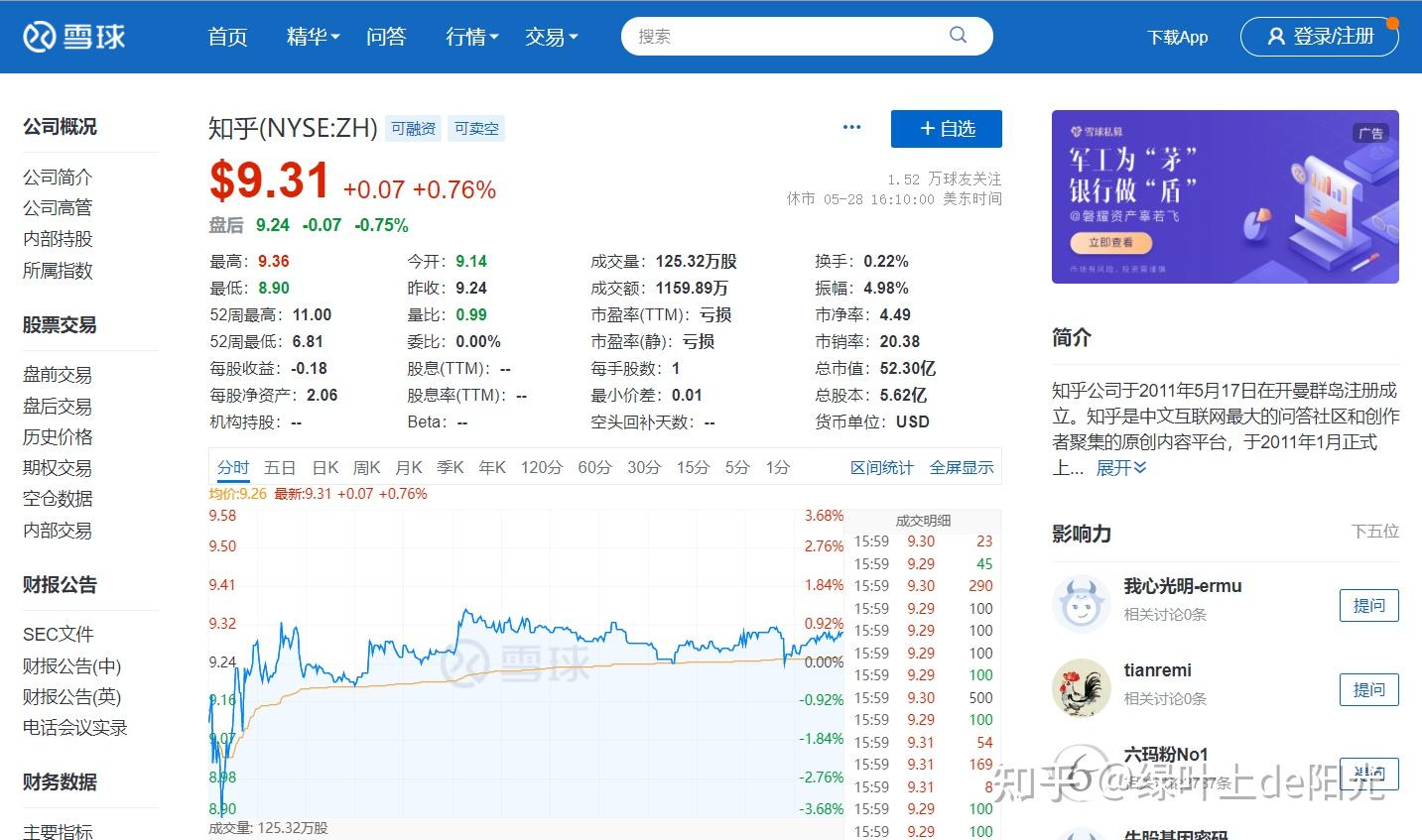Image resolution: width=1422 pixels, height=840 pixels.
Task: Select the 60分 chart tab
Action: coord(594,467)
